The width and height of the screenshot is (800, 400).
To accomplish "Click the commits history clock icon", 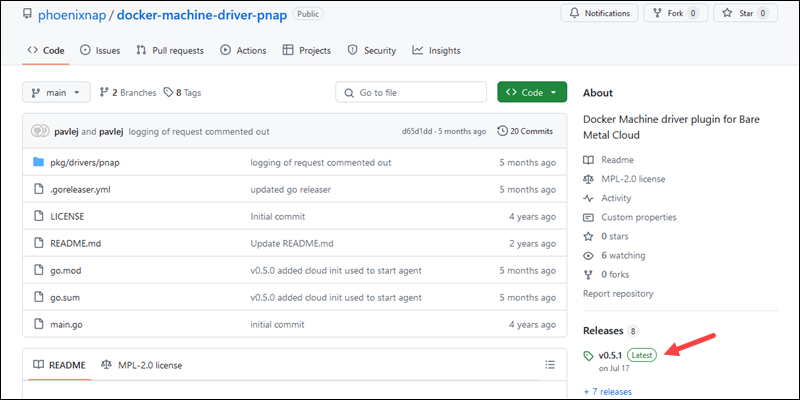I will (x=502, y=131).
